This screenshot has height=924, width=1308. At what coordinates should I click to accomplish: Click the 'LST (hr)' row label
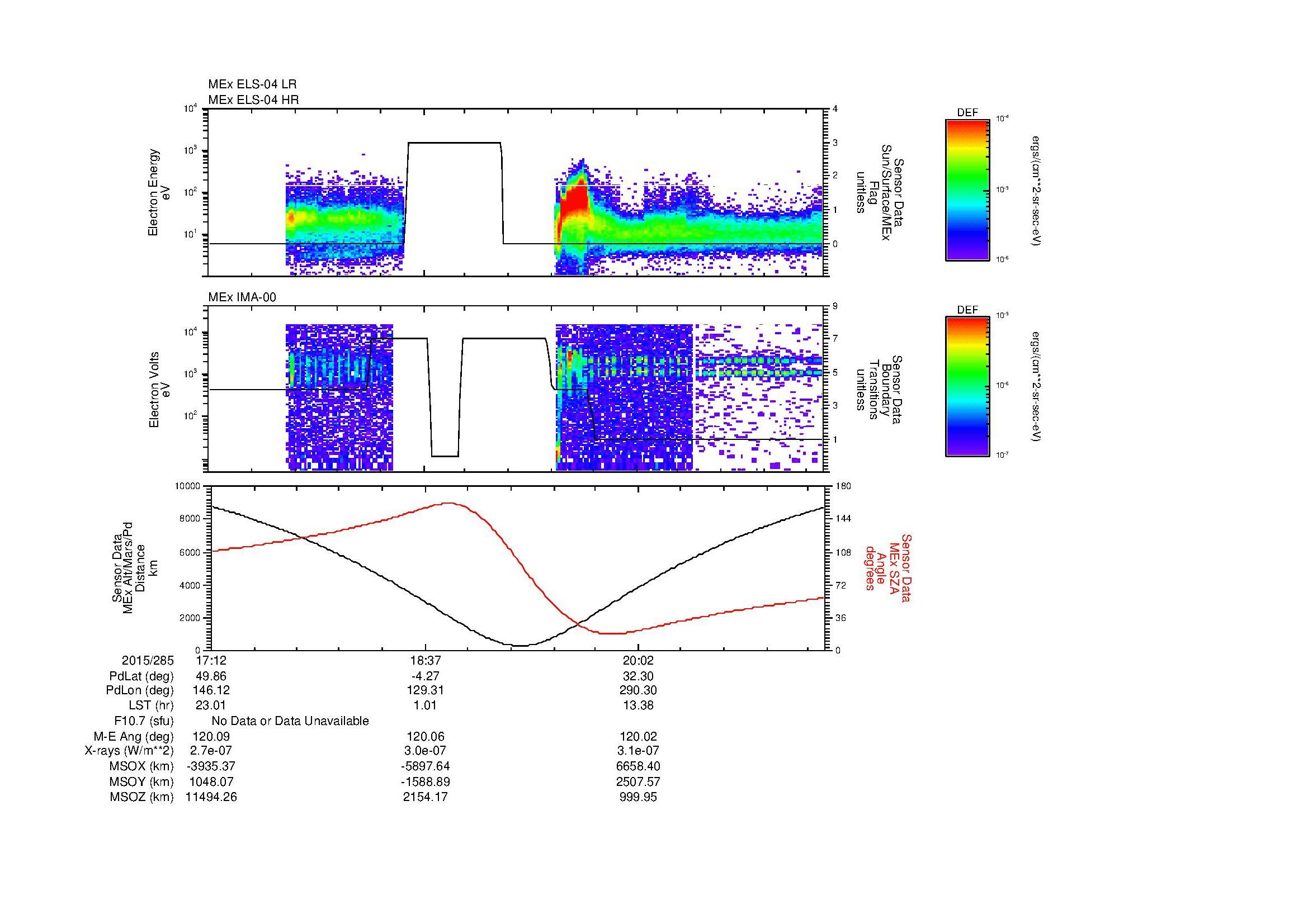point(151,705)
